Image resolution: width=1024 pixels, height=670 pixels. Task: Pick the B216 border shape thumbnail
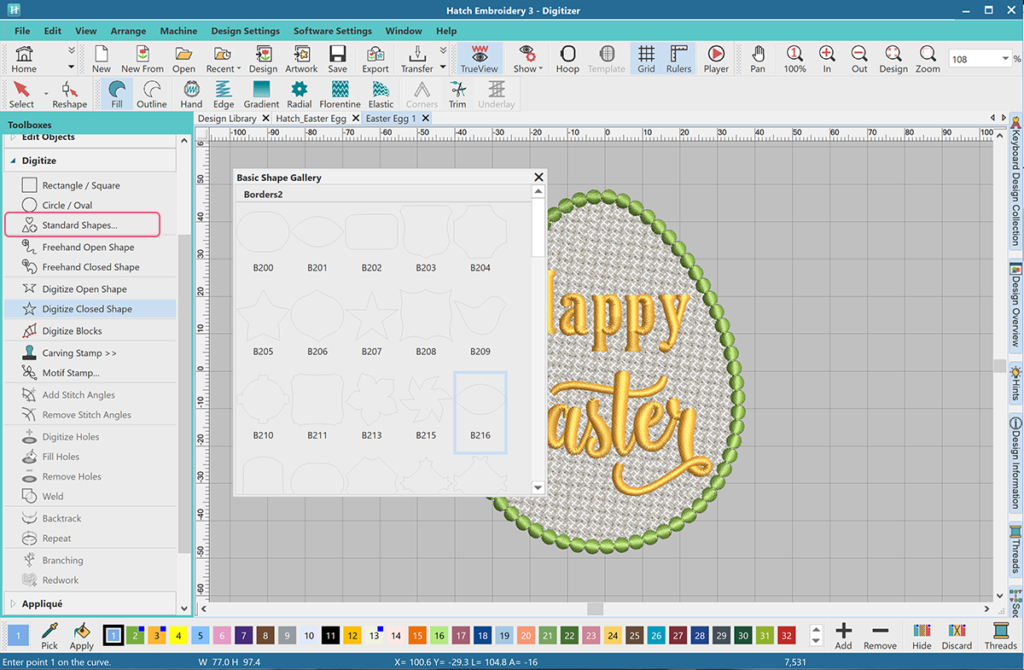480,410
